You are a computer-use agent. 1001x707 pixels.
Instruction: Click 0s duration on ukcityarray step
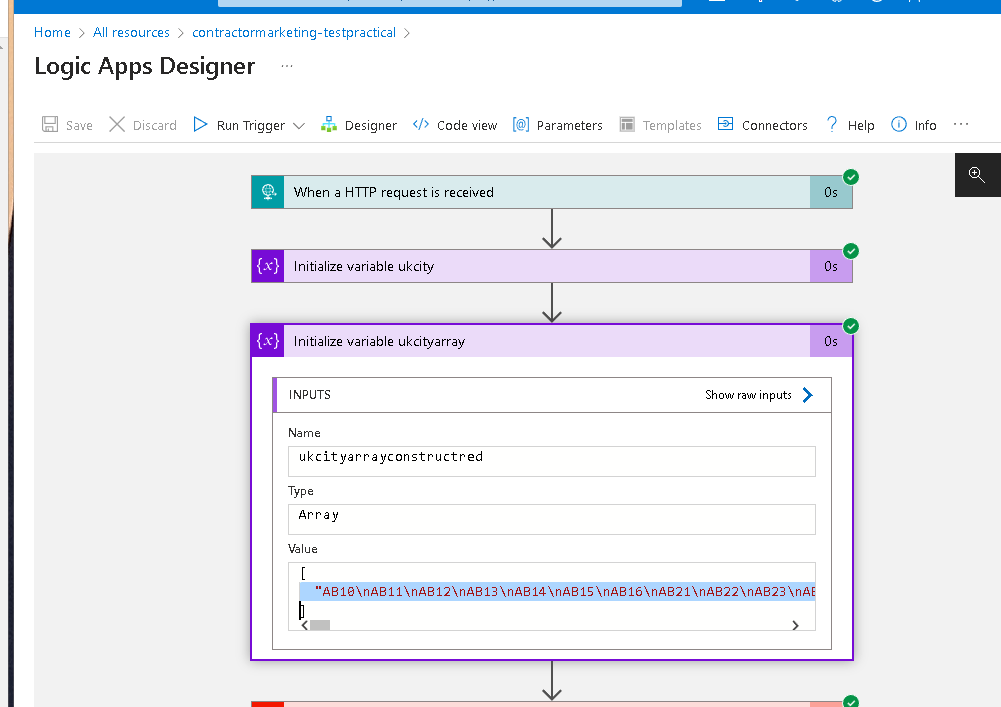click(831, 341)
